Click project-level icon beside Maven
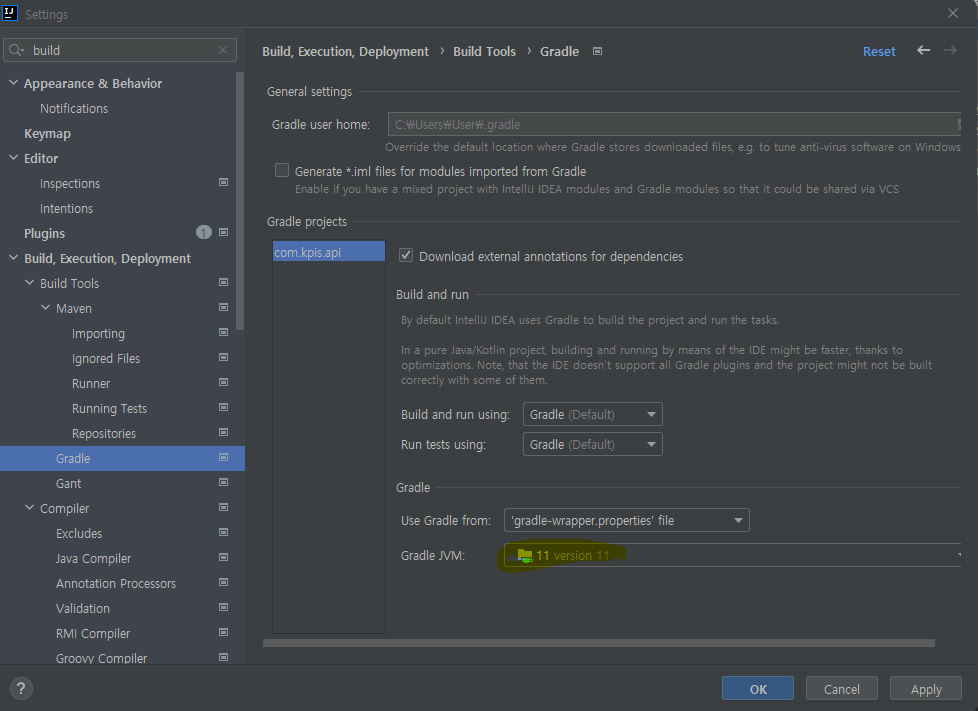978x711 pixels. point(223,307)
